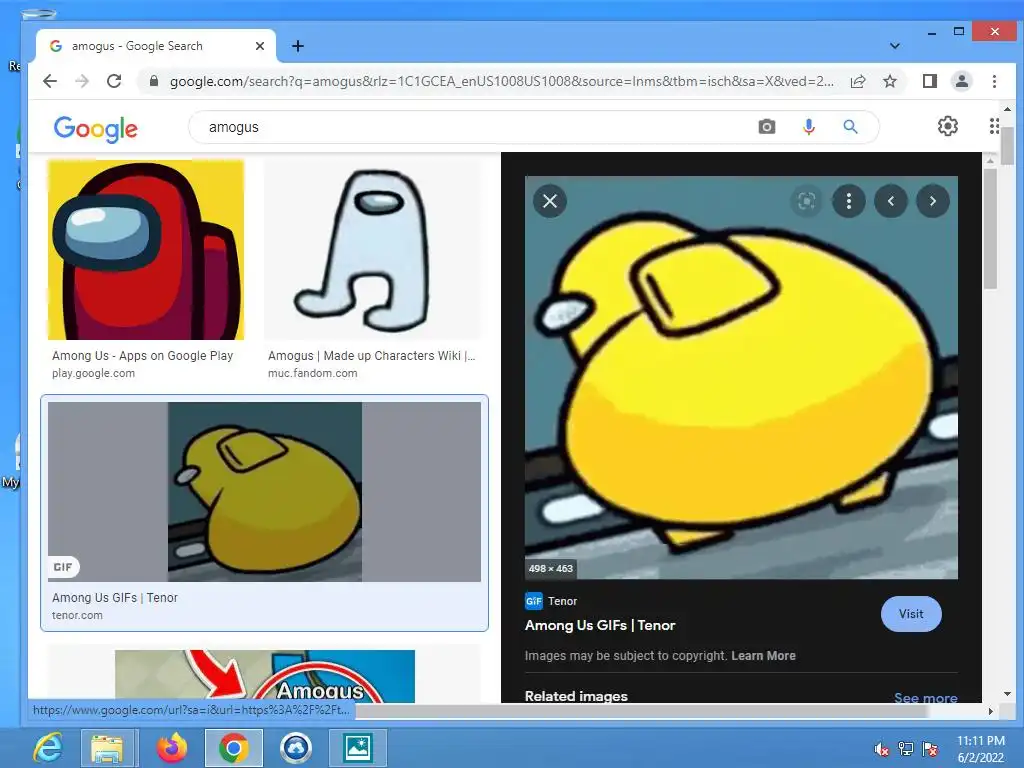Screen dimensions: 1024x768
Task: Click the blue magnifier search button
Action: point(850,127)
